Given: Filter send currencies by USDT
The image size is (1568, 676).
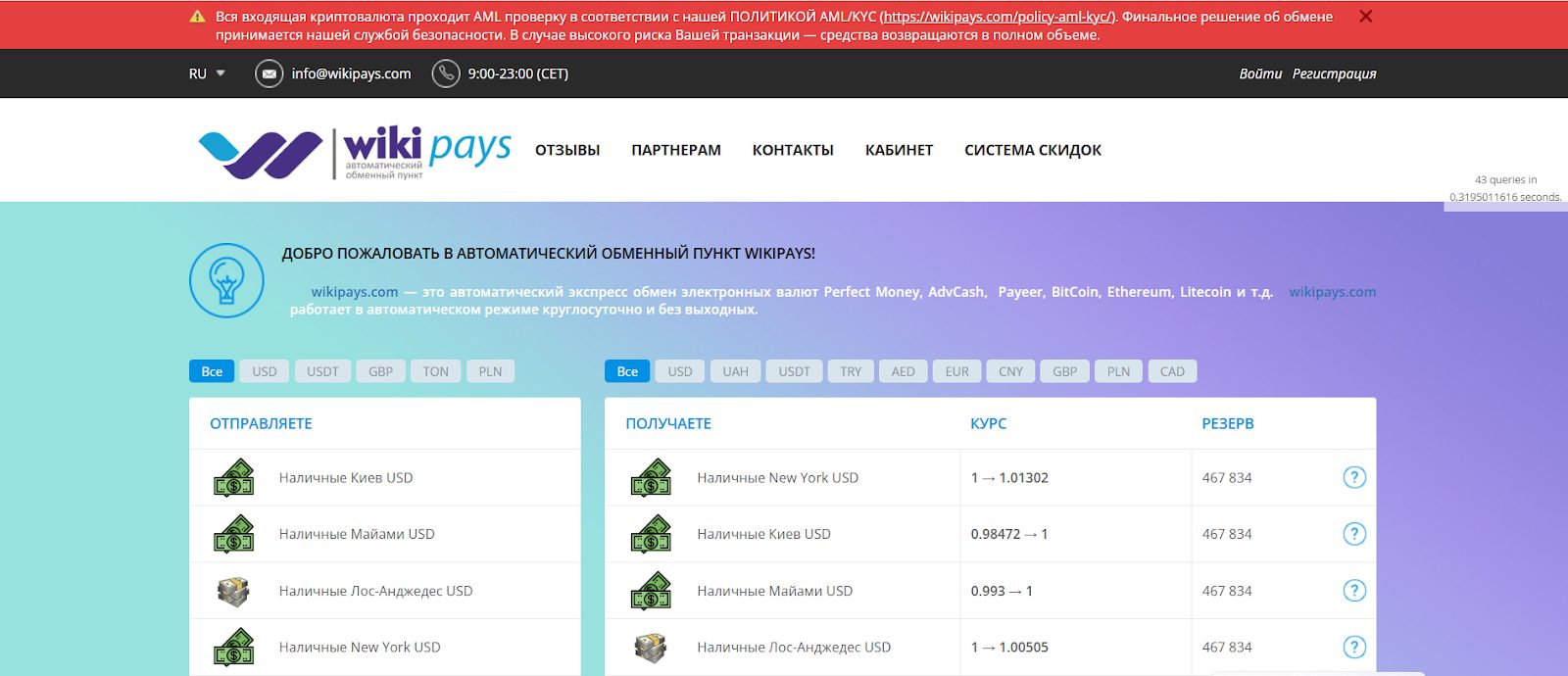Looking at the screenshot, I should (322, 371).
